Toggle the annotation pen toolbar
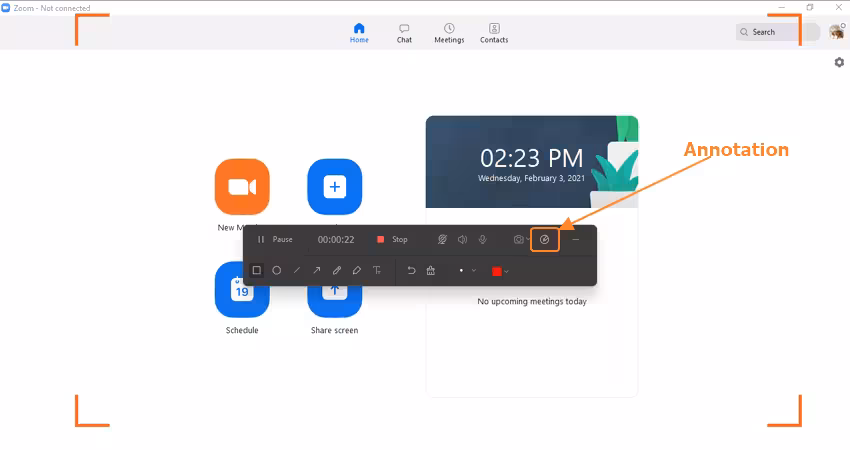 545,240
